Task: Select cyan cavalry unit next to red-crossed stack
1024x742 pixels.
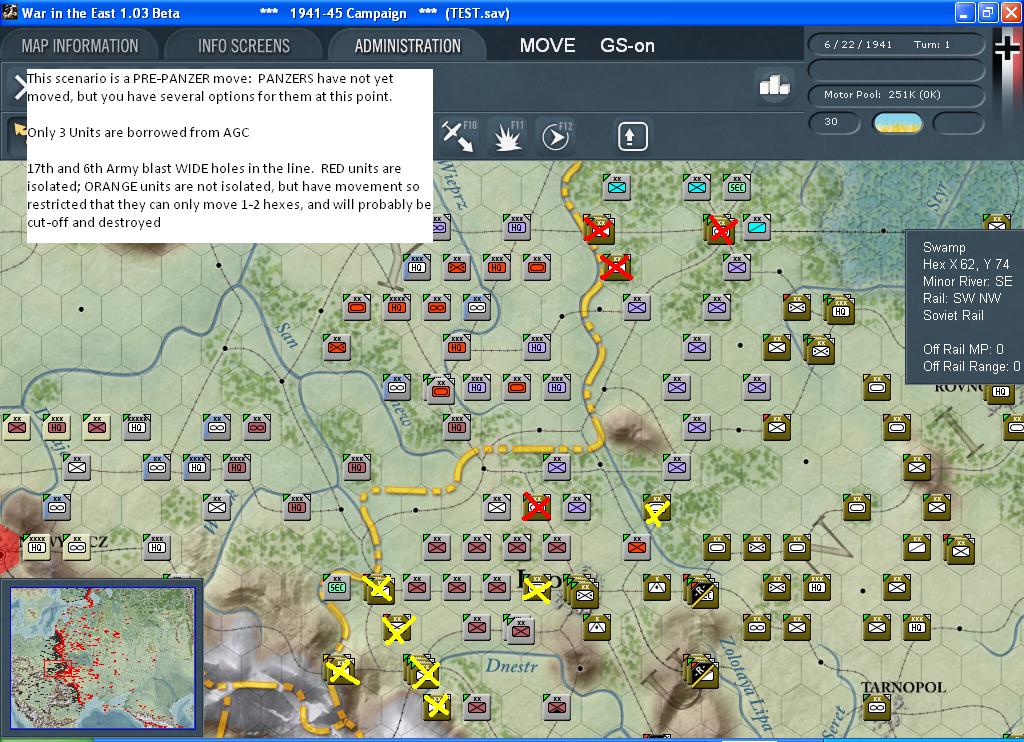Action: [x=757, y=227]
